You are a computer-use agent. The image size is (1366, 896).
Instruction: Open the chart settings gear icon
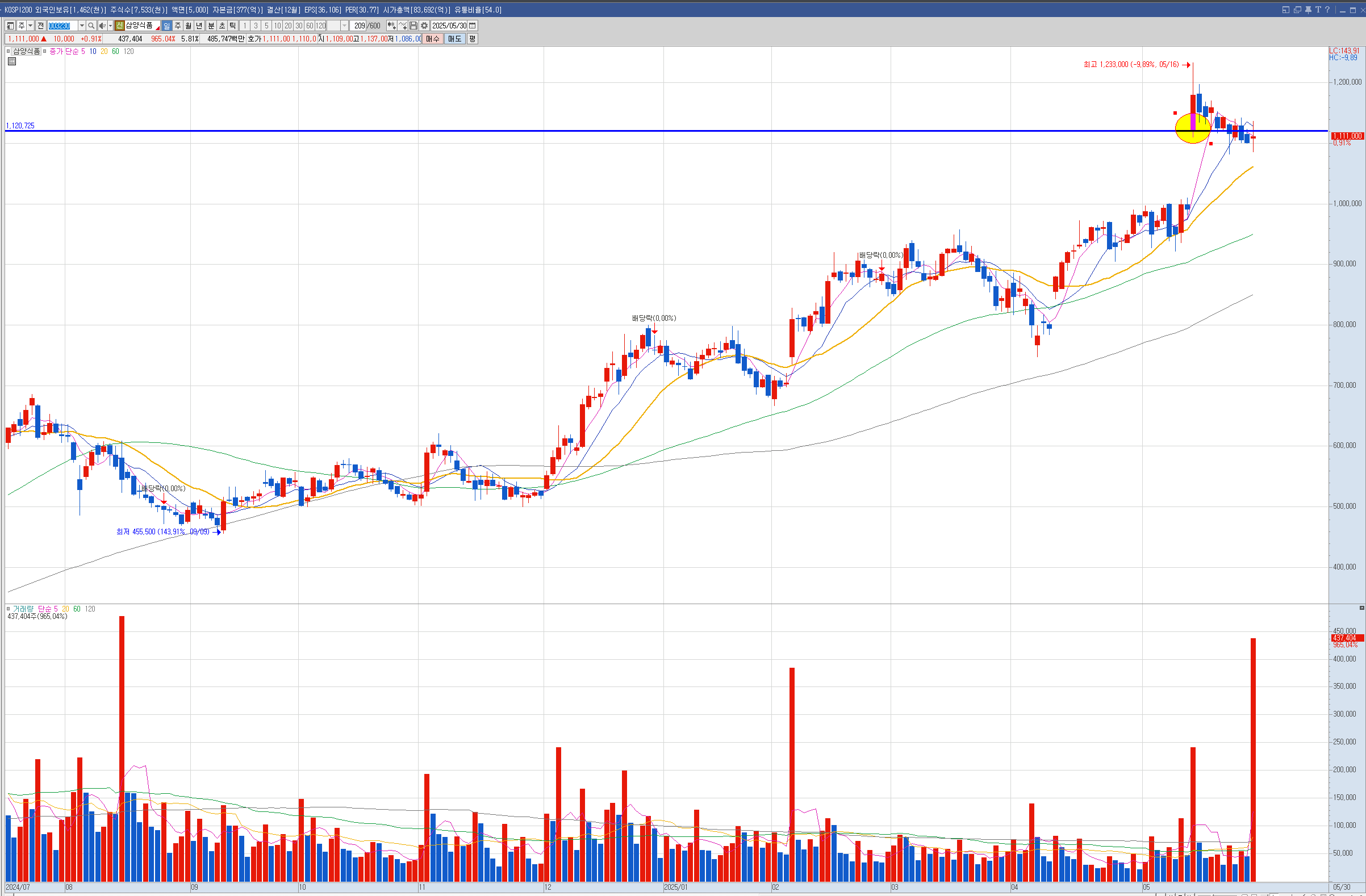pos(424,26)
